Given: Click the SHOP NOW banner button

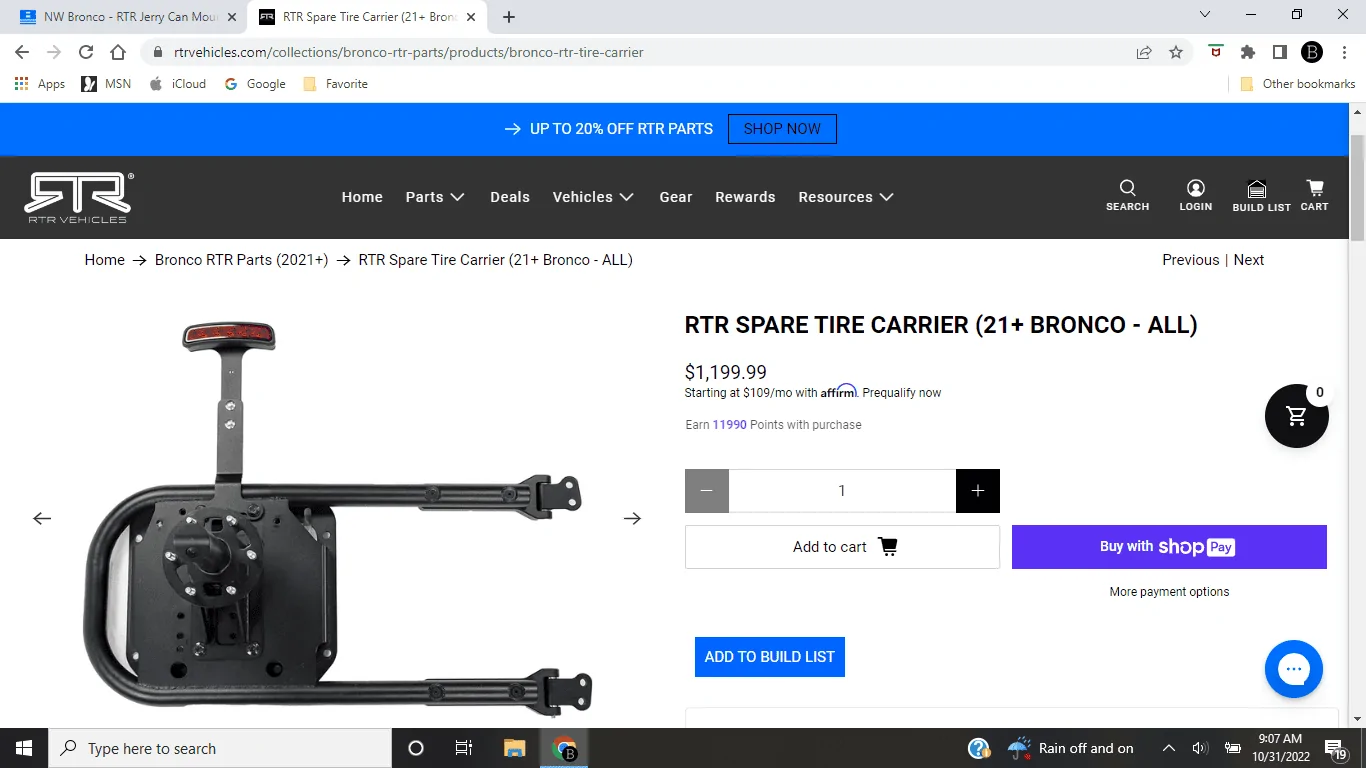Looking at the screenshot, I should coord(782,129).
